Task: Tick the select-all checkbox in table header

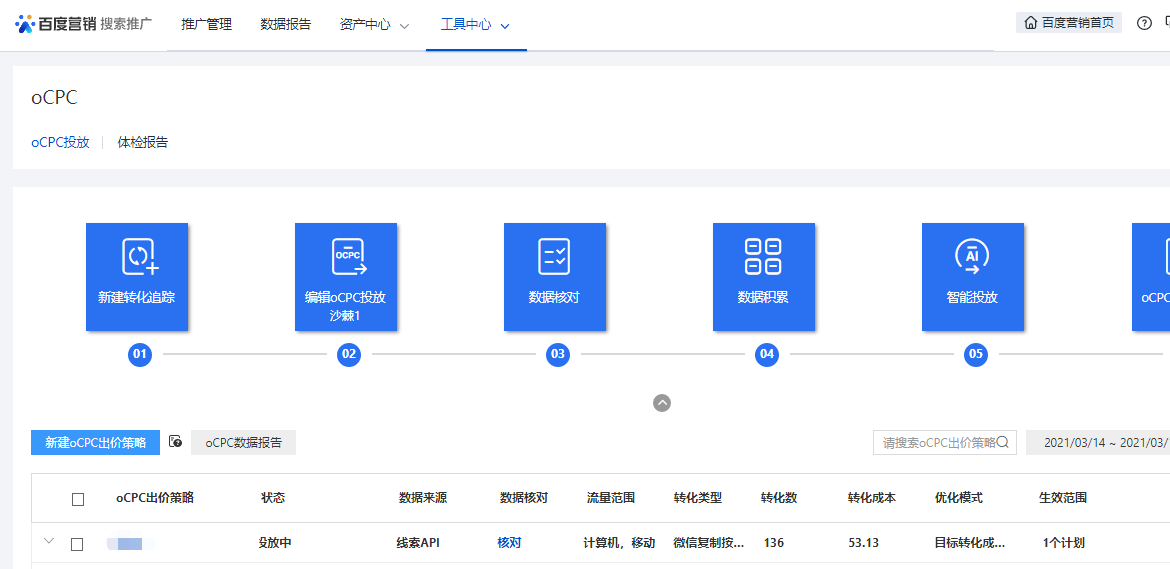Action: point(78,500)
